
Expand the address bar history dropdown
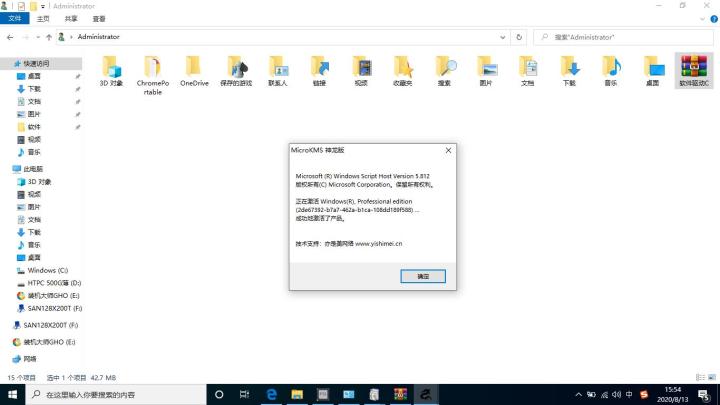point(502,37)
